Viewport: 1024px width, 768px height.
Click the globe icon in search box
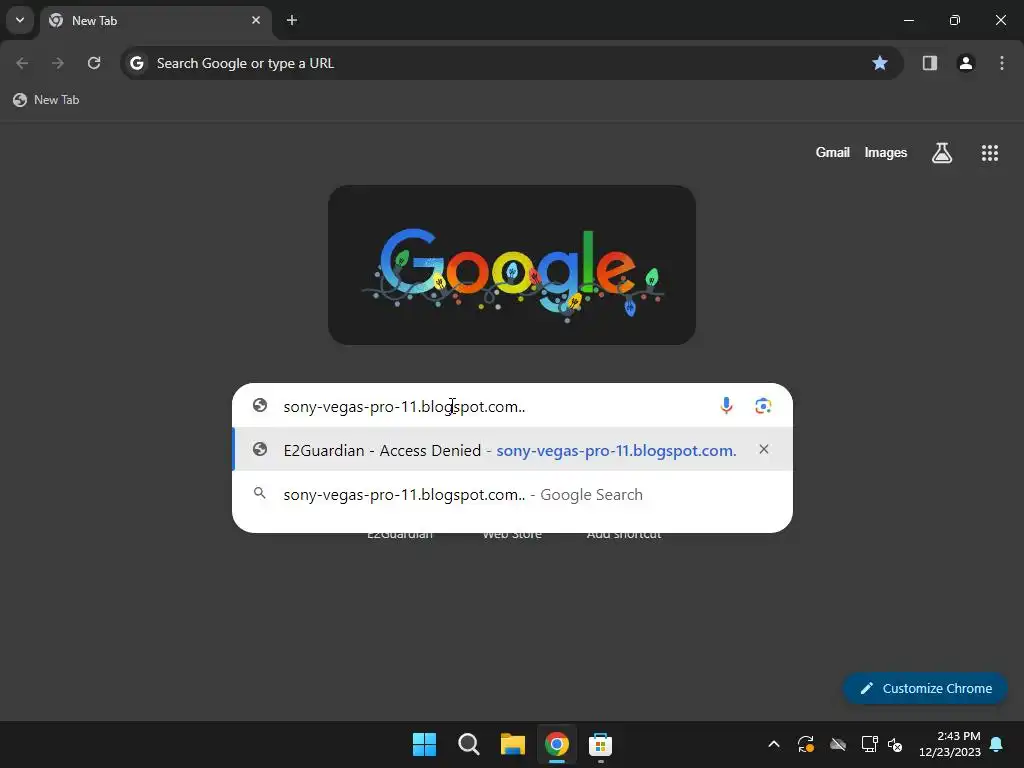tap(260, 406)
